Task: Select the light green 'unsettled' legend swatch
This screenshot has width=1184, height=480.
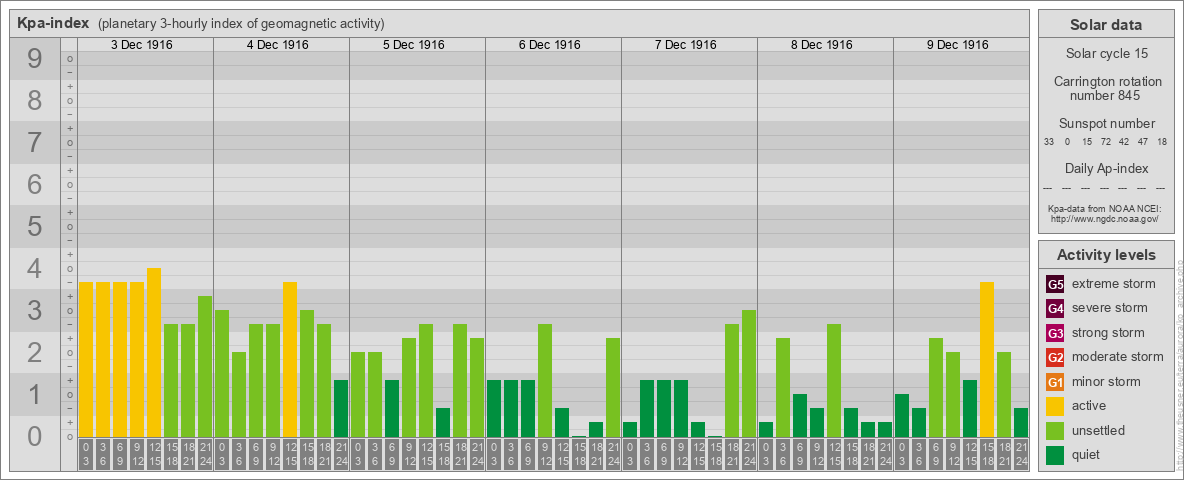Action: coord(1055,431)
